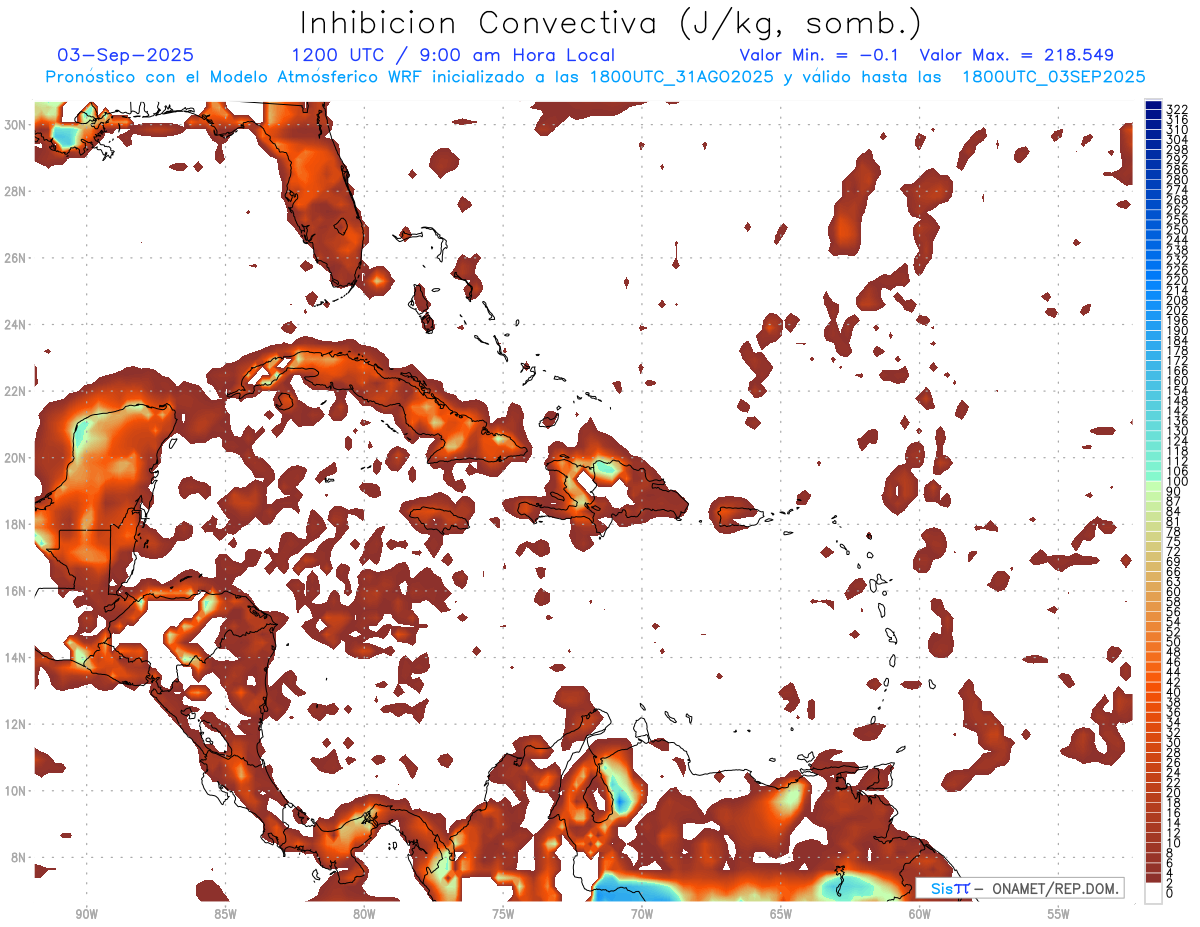This screenshot has height=927, width=1200.
Task: Click the darkest blue swatch labeled 322
Action: 1154,107
